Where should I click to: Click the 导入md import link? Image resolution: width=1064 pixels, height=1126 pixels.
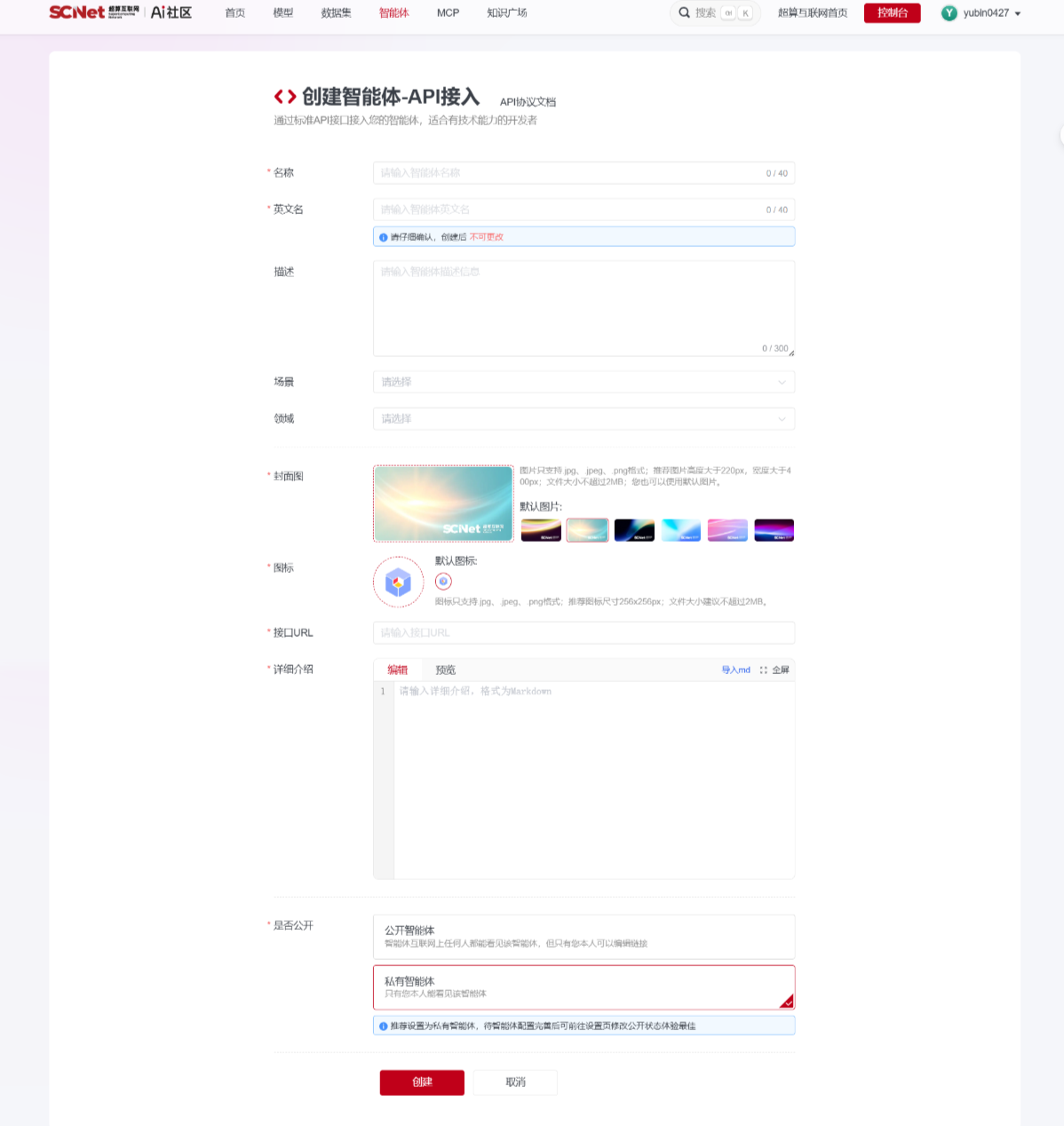tap(735, 670)
